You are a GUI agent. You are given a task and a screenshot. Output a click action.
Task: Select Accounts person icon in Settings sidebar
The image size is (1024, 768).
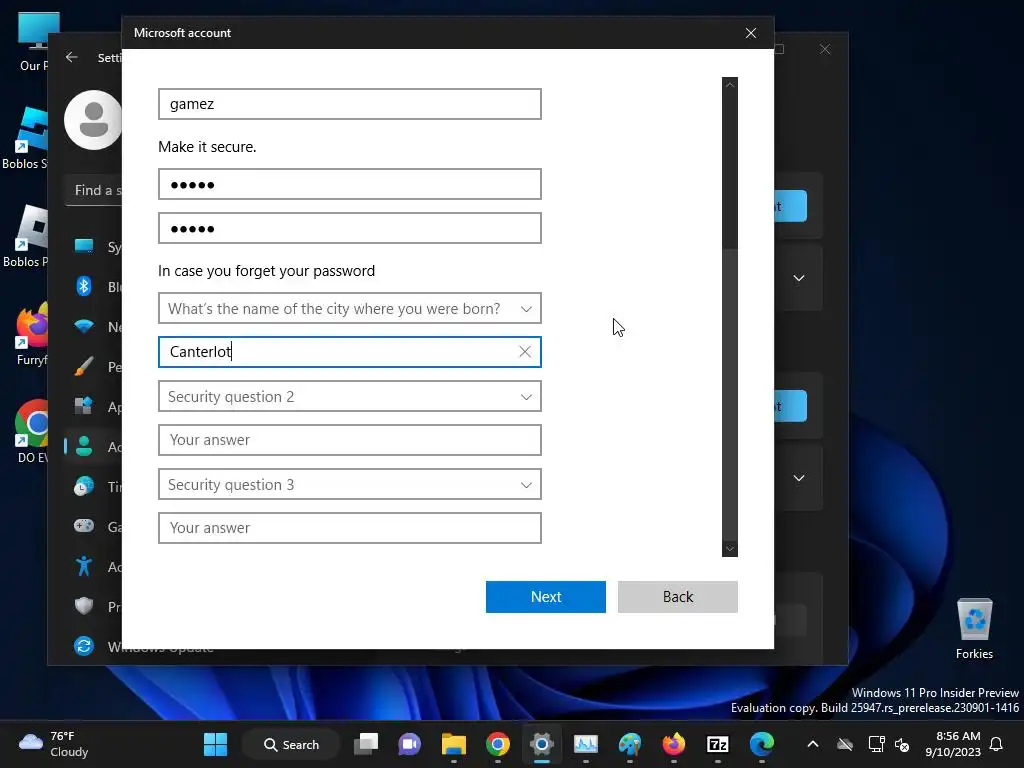[x=84, y=447]
